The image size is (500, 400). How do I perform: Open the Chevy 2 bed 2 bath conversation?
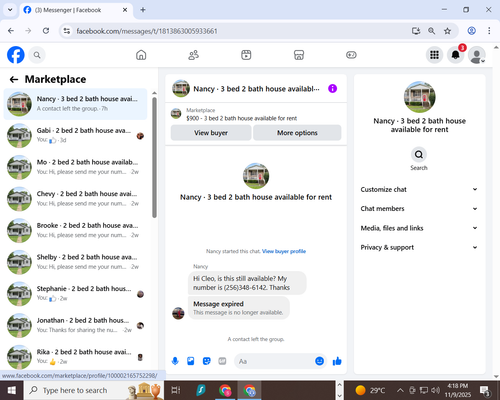pyautogui.click(x=75, y=199)
